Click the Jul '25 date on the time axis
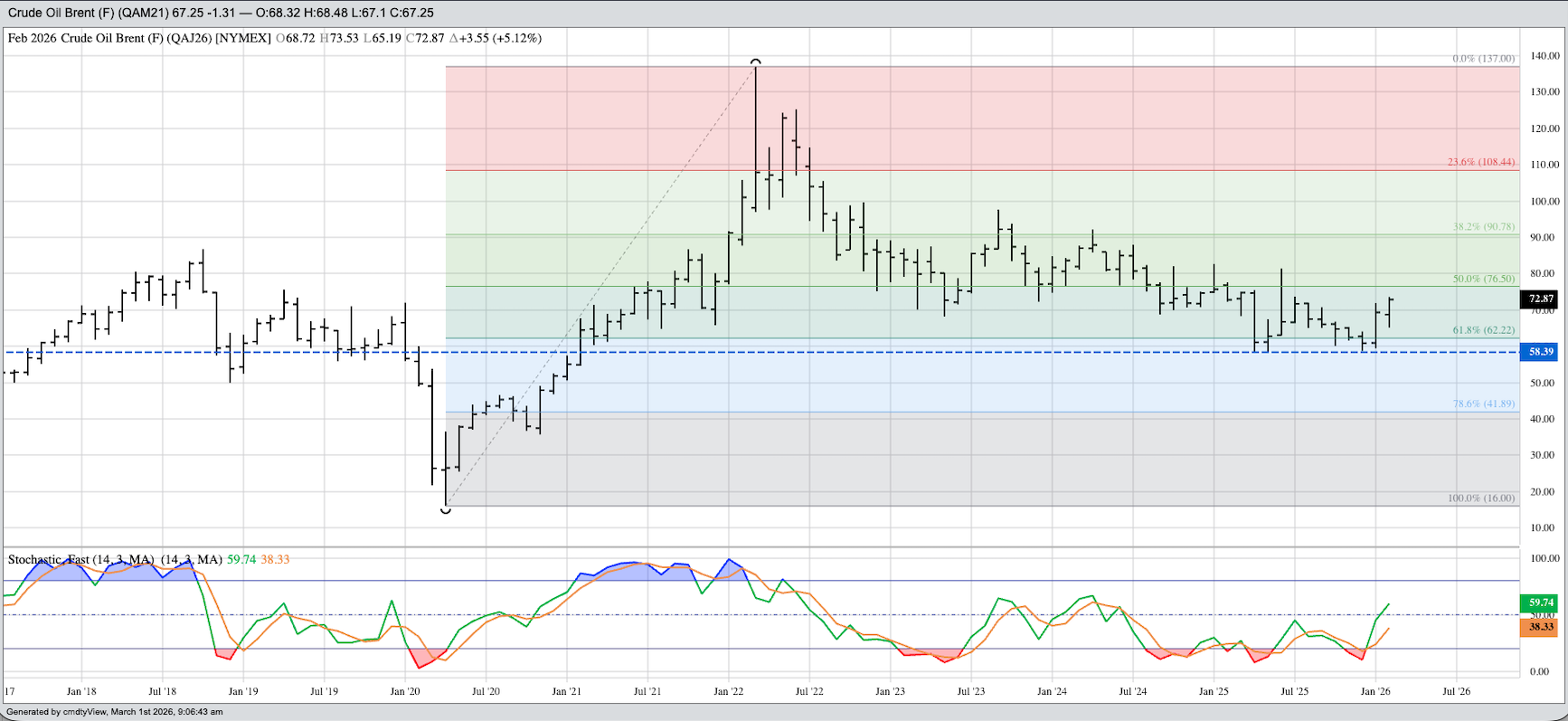This screenshot has width=1568, height=721. 1294,691
